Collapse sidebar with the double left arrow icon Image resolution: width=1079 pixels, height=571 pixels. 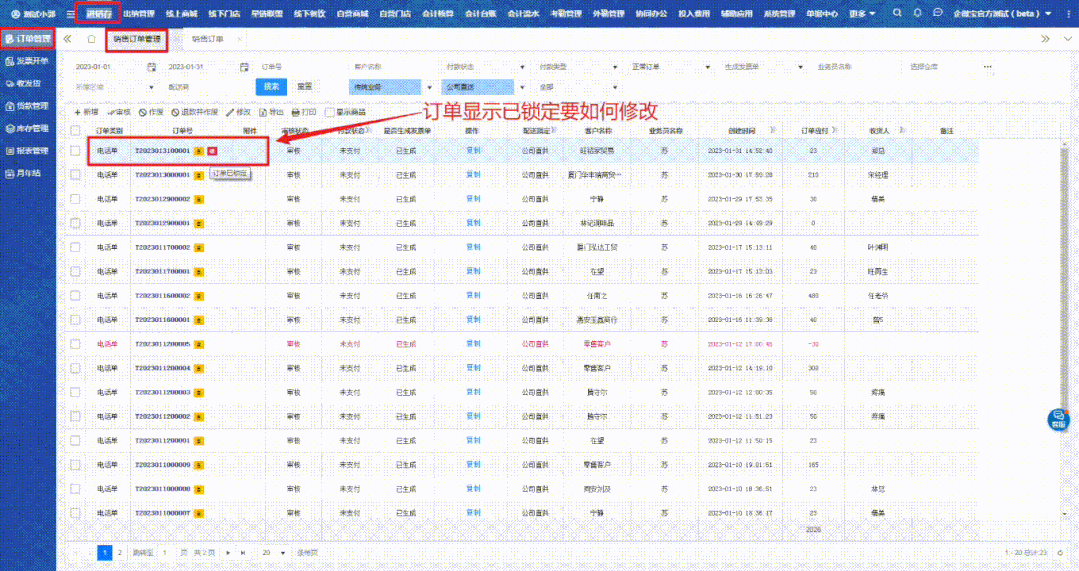pyautogui.click(x=68, y=39)
